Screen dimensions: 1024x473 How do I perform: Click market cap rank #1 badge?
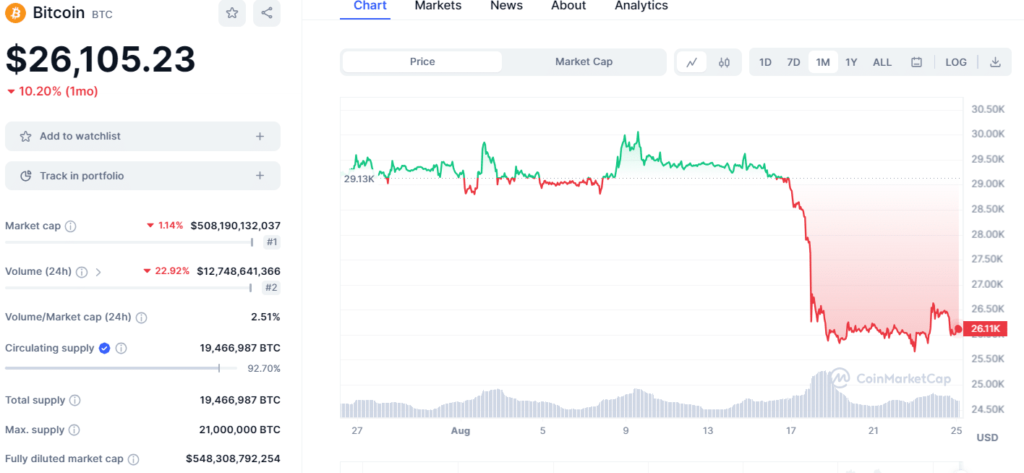pyautogui.click(x=272, y=242)
